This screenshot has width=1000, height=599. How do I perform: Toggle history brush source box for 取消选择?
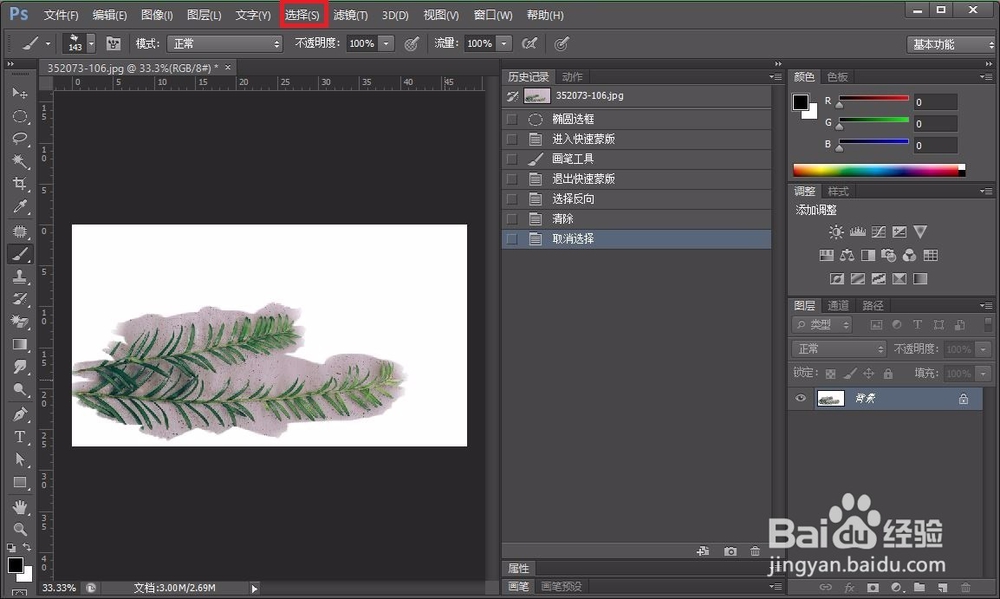point(511,239)
